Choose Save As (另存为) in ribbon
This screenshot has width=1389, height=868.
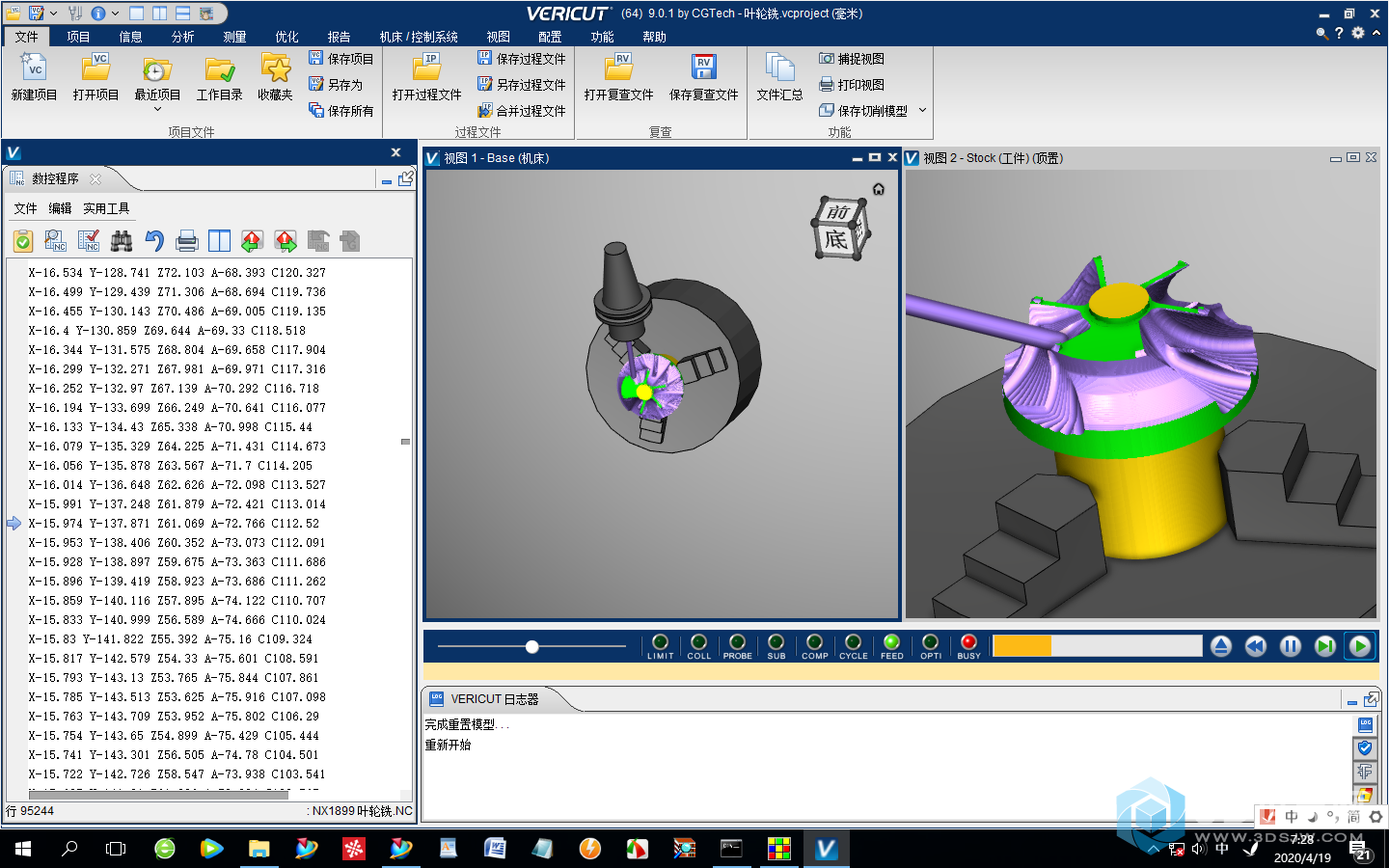(336, 85)
